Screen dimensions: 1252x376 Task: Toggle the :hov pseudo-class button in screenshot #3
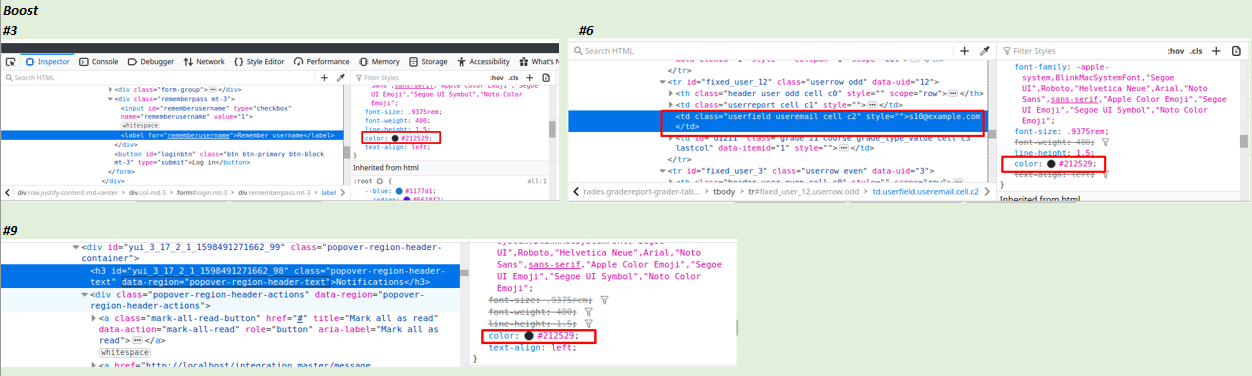[496, 78]
